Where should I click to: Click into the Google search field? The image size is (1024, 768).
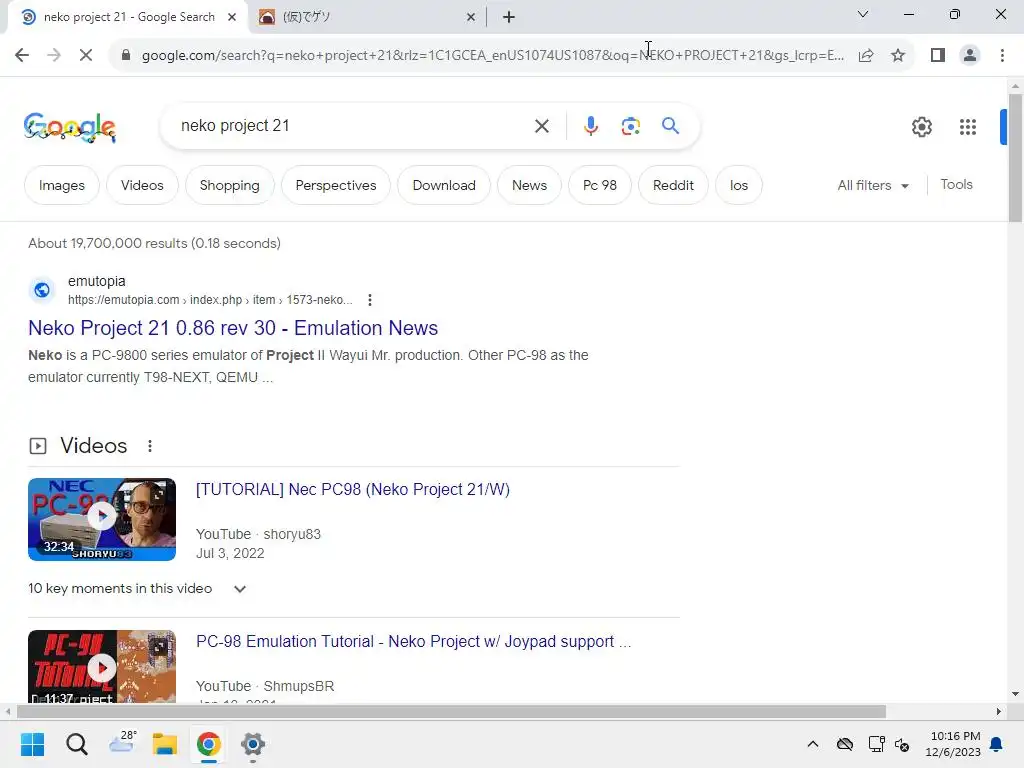(x=353, y=125)
